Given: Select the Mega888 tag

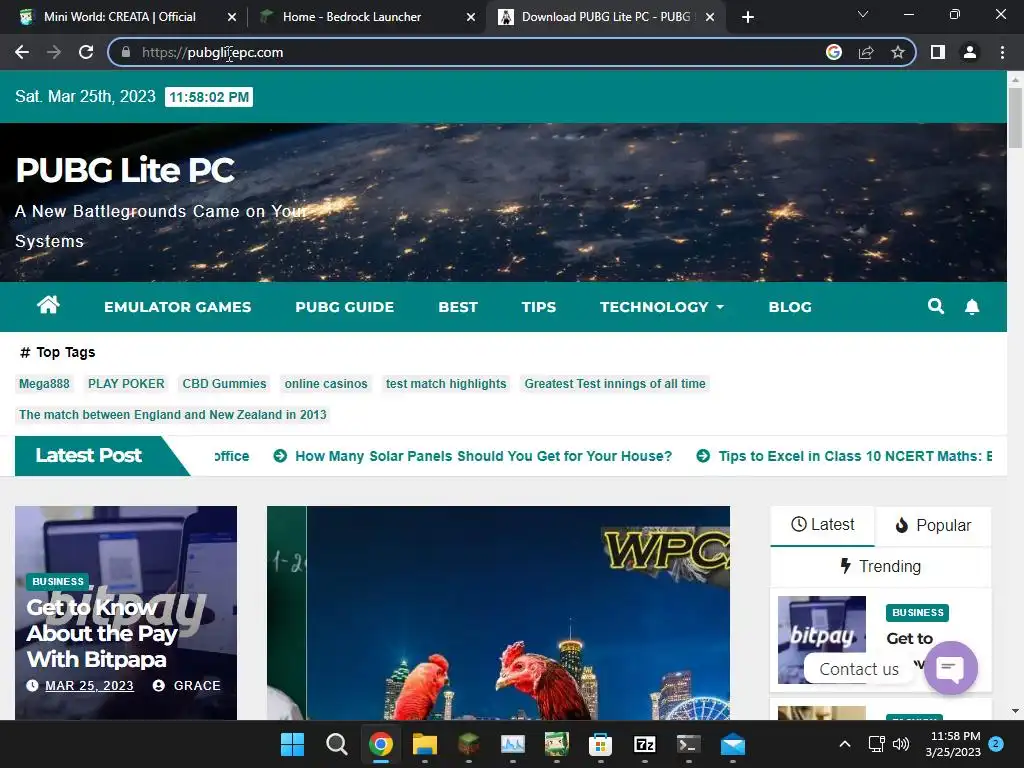Looking at the screenshot, I should [44, 384].
